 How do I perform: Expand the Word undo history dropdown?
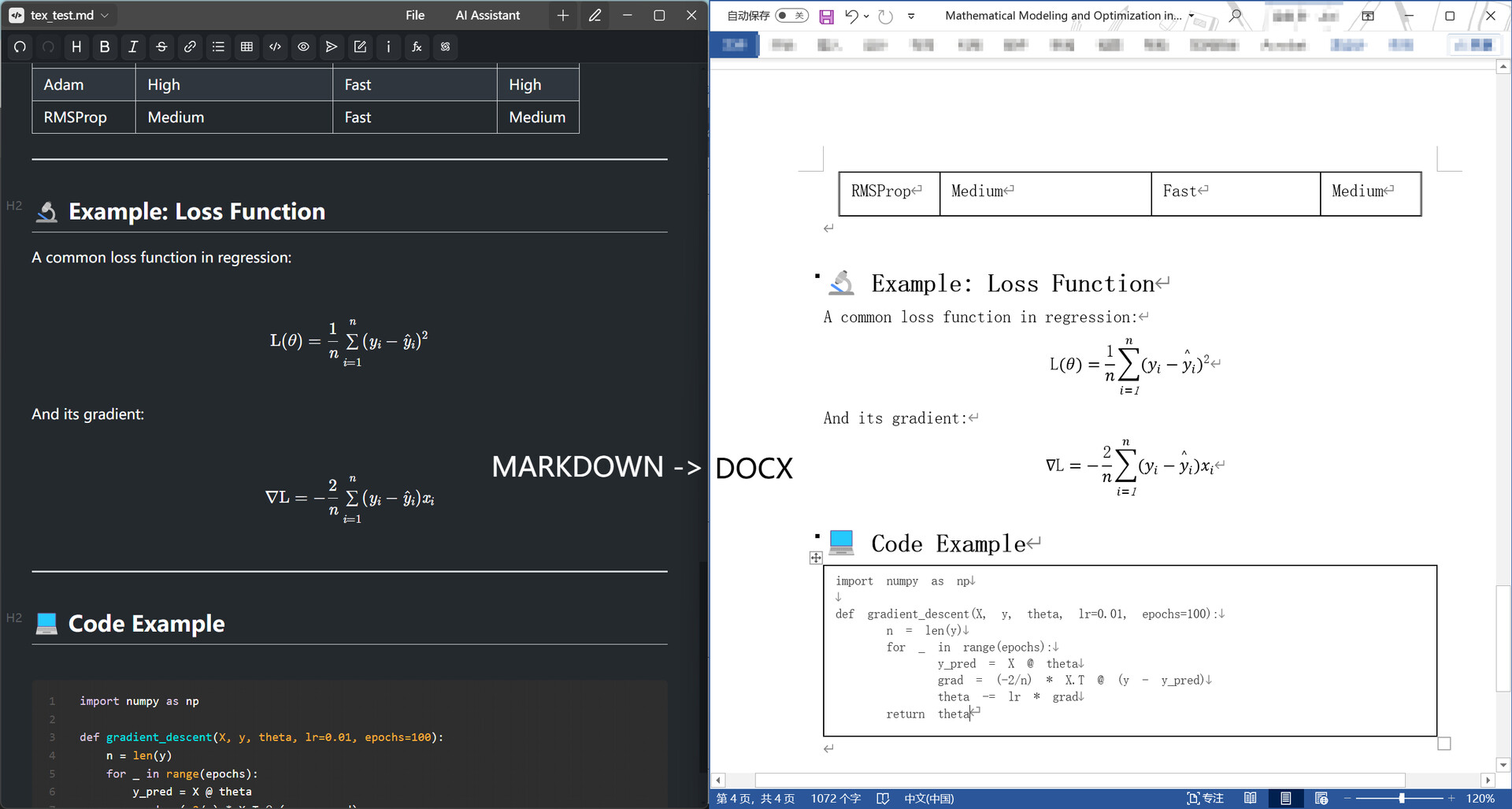[x=866, y=16]
